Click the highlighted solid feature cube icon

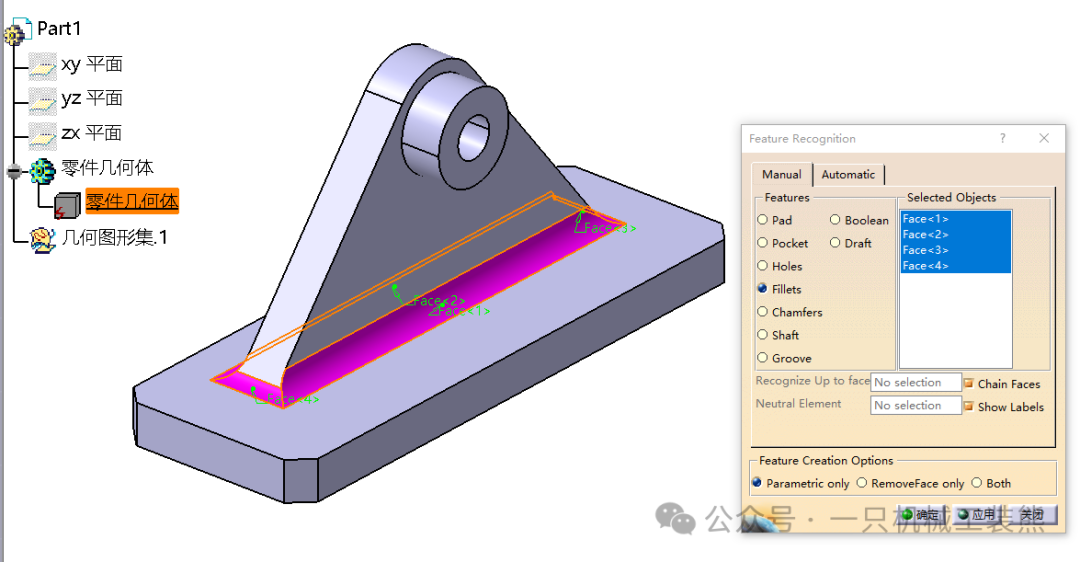point(68,205)
